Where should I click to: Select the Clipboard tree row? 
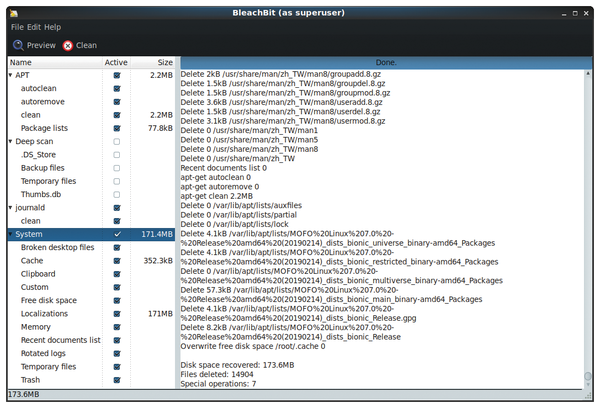coord(91,274)
